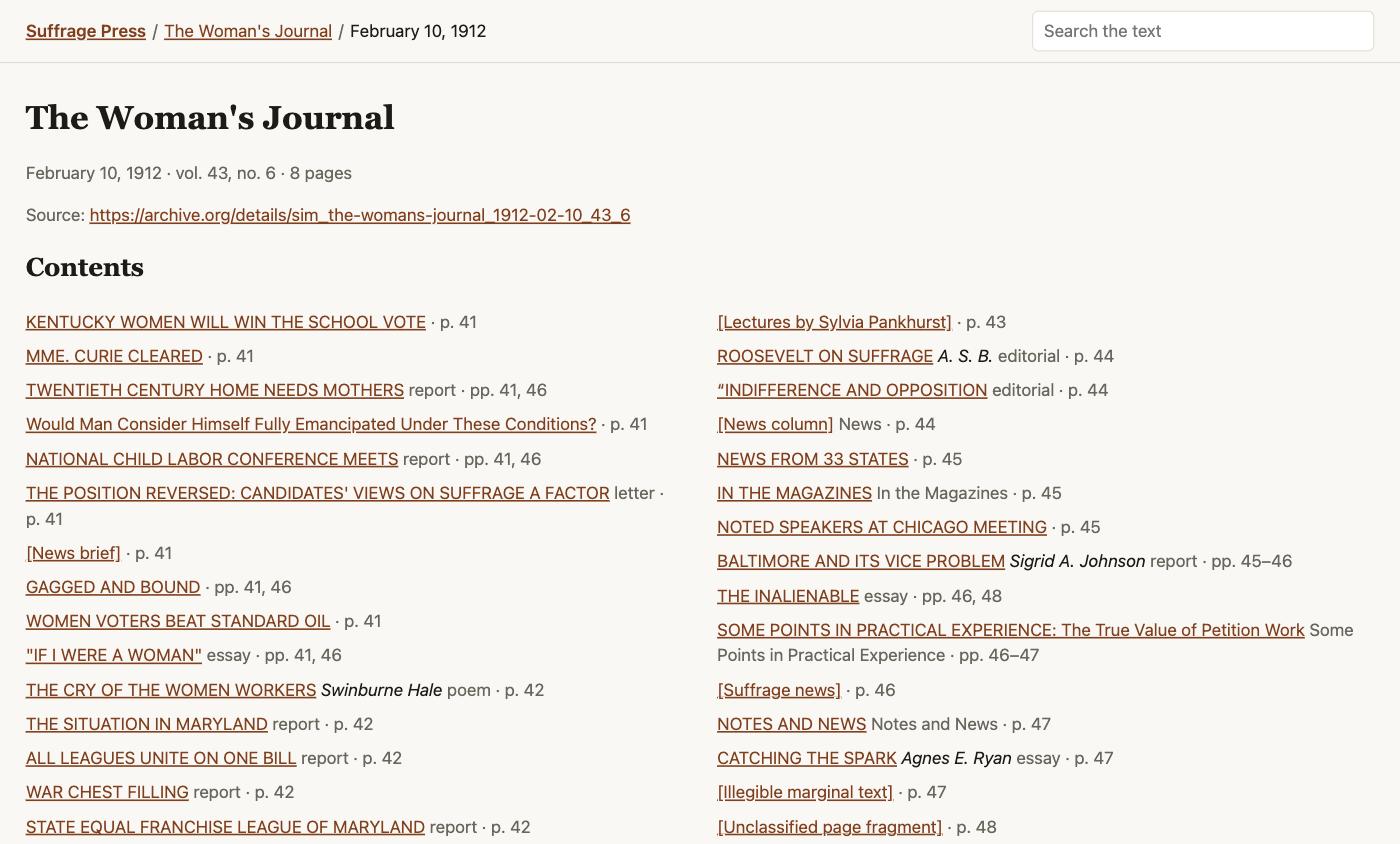1400x844 pixels.
Task: Open the MME. CURIE CLEARED article
Action: click(114, 356)
